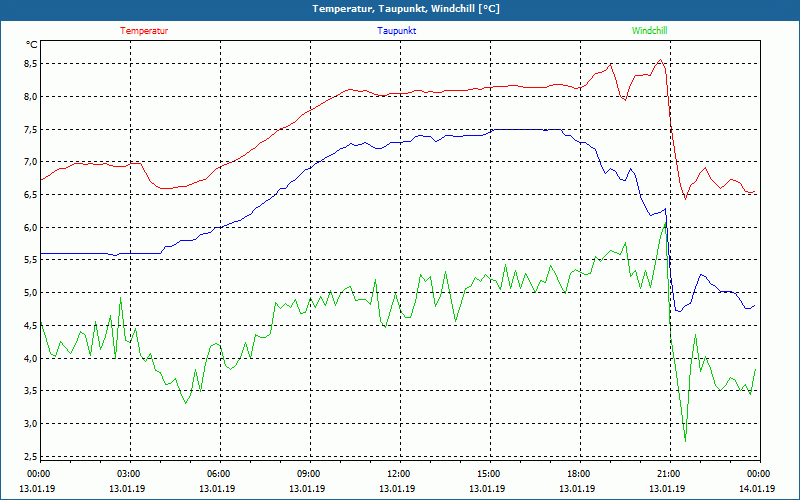This screenshot has height=500, width=800.
Task: Click the 2,5 y-axis value
Action: [30, 456]
